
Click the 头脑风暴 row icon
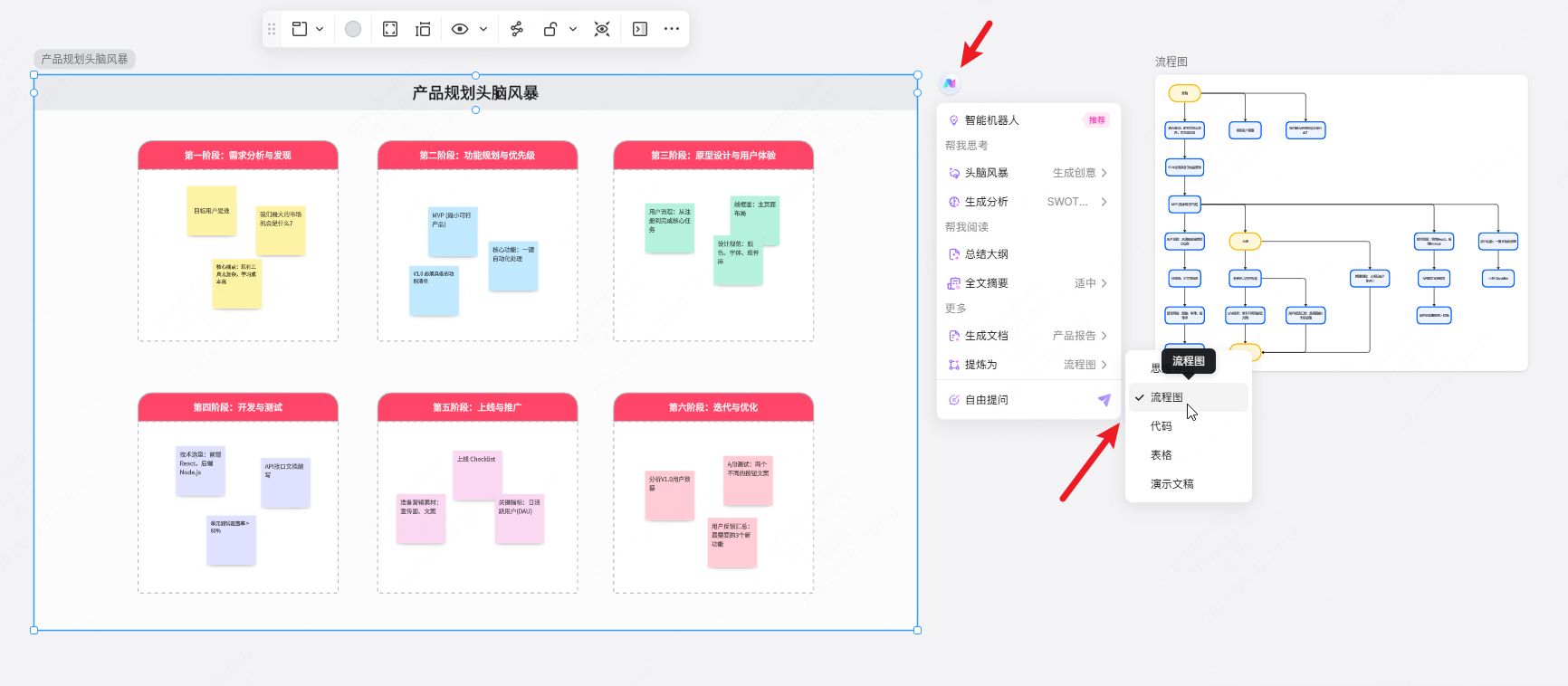click(953, 173)
